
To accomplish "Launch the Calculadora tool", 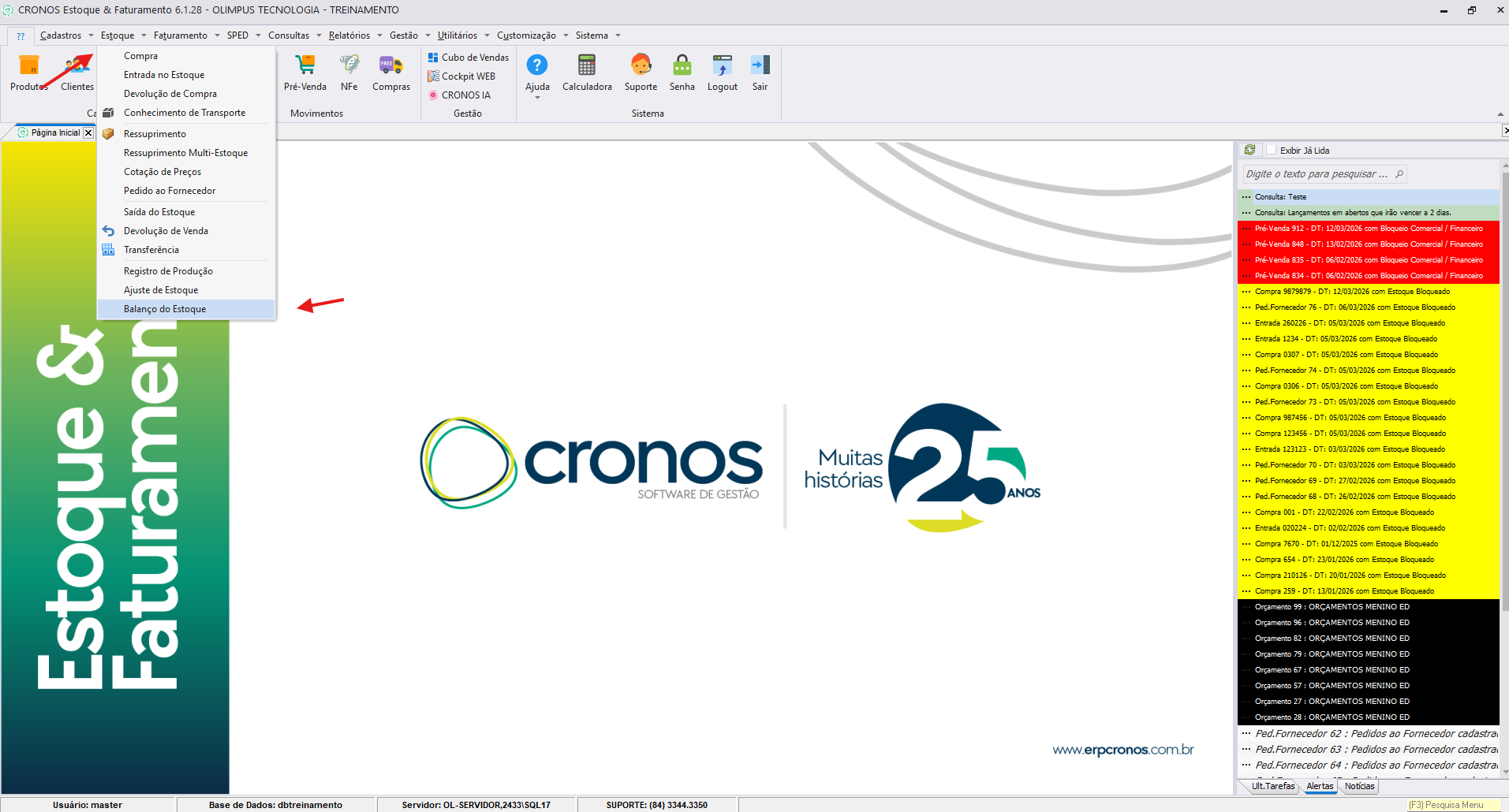I will point(586,66).
